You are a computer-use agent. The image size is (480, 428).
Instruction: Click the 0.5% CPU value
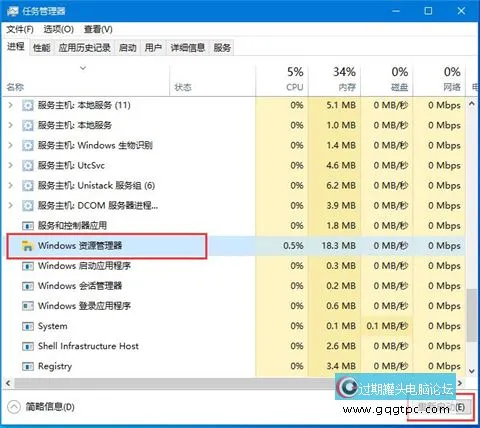[293, 246]
